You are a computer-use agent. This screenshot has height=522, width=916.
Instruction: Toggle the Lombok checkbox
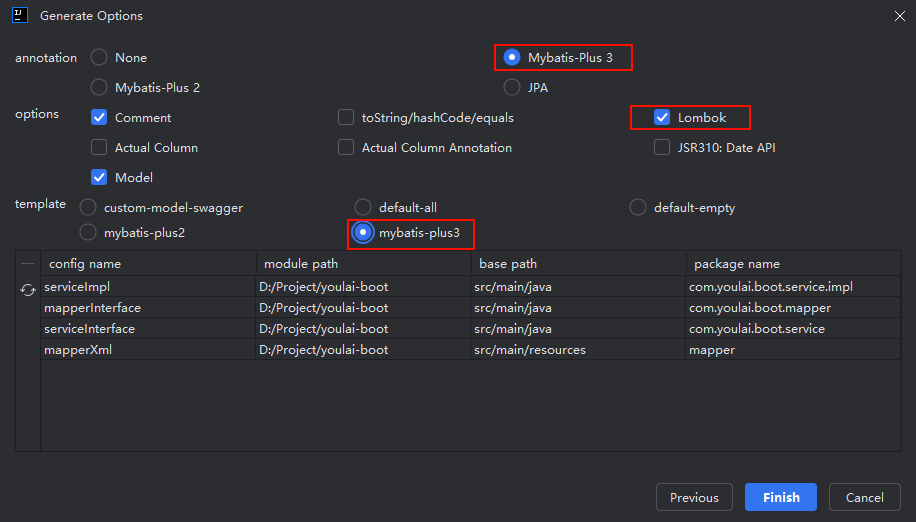pos(662,117)
